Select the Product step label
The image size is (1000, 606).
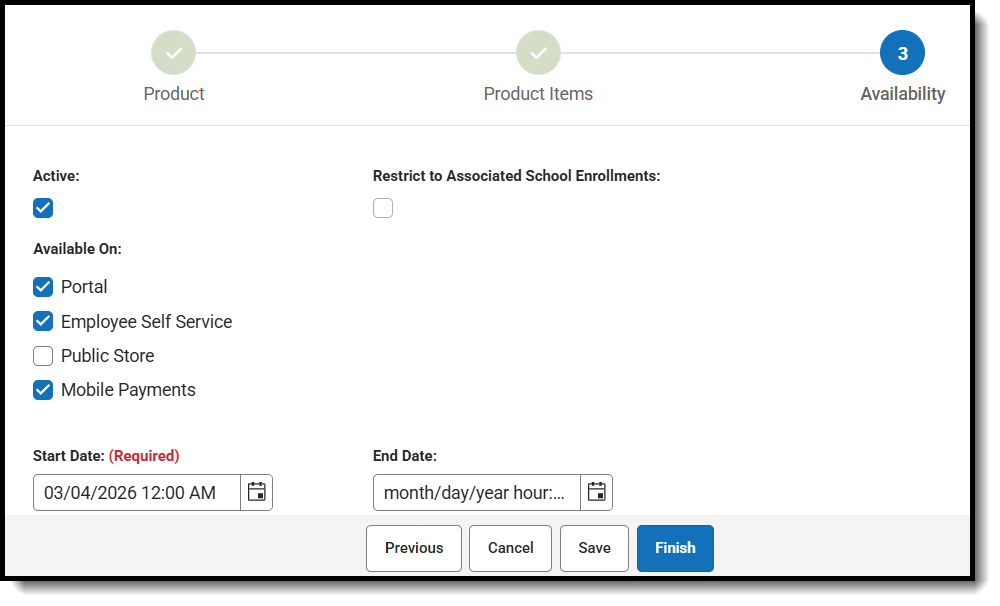(x=173, y=93)
